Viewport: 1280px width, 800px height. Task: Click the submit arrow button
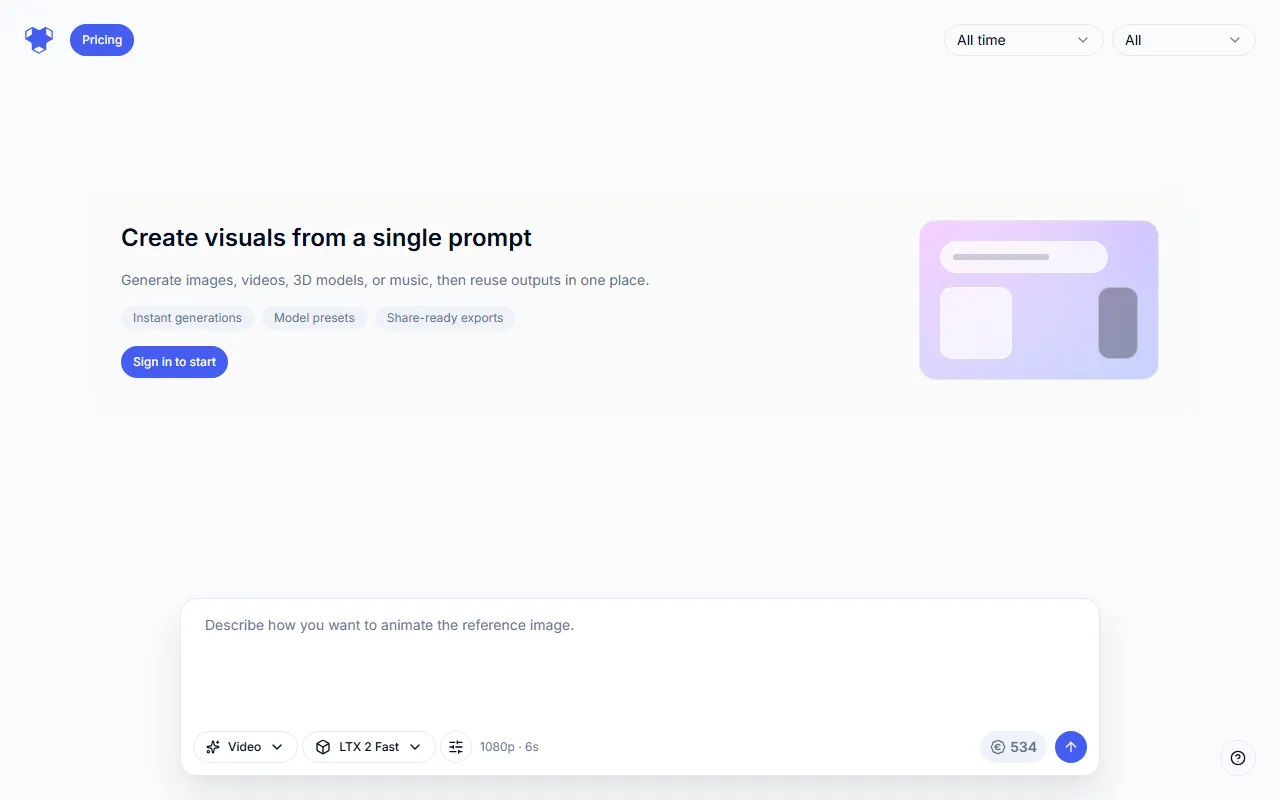pos(1071,747)
